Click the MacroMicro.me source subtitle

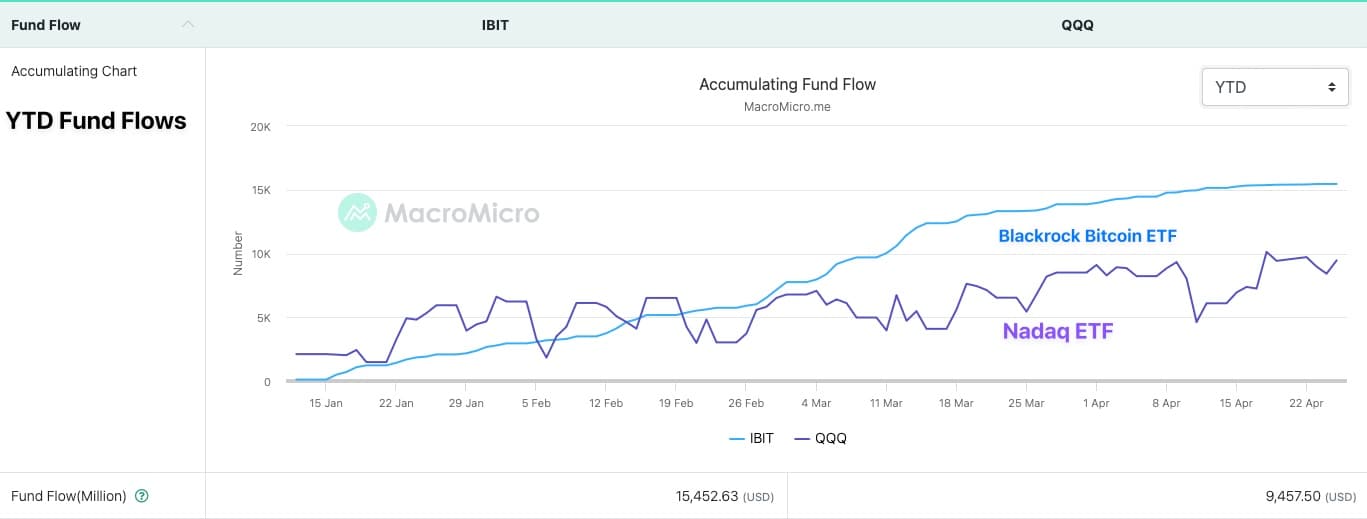click(787, 106)
